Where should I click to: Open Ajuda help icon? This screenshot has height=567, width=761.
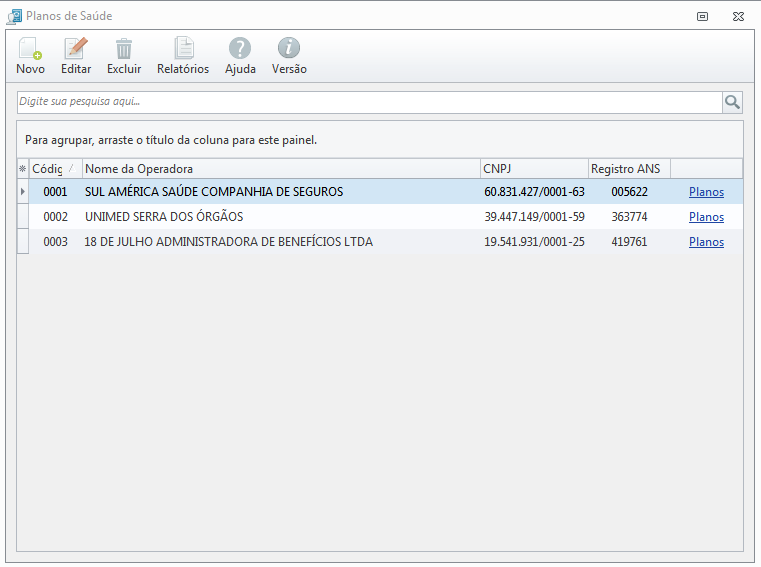(x=240, y=48)
